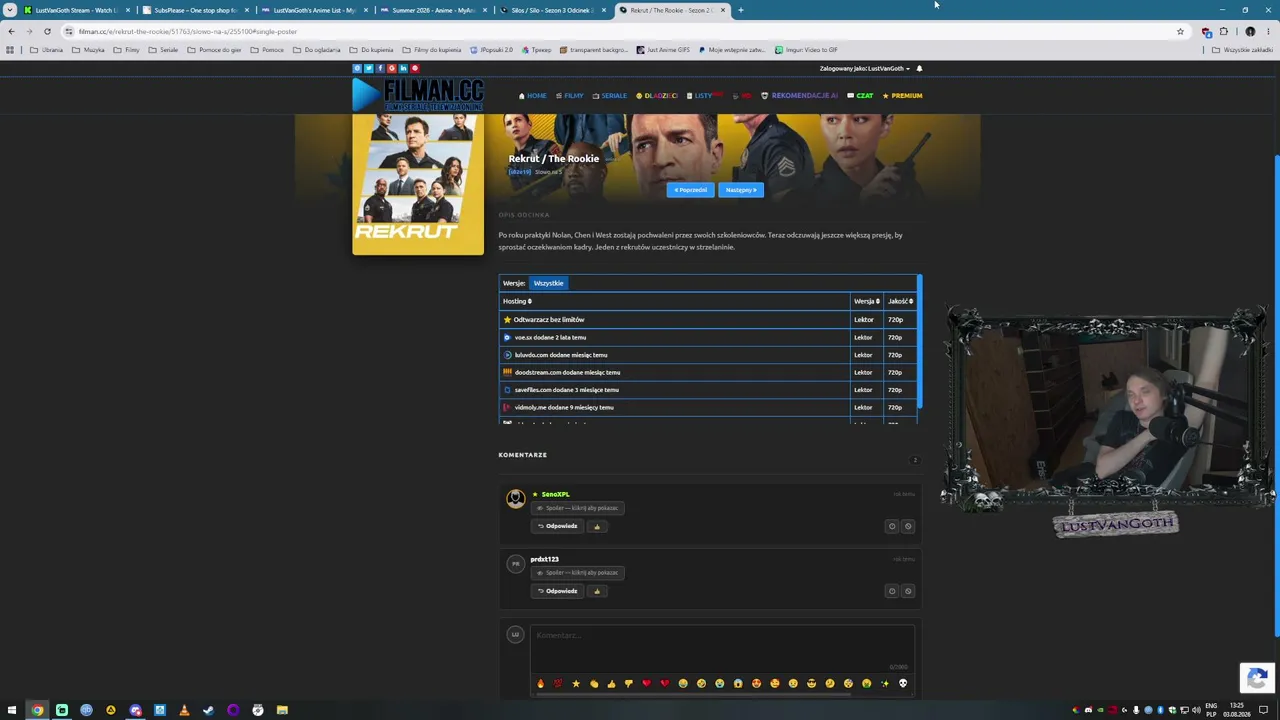The width and height of the screenshot is (1280, 720).
Task: Open the HOME menu item
Action: pos(533,96)
